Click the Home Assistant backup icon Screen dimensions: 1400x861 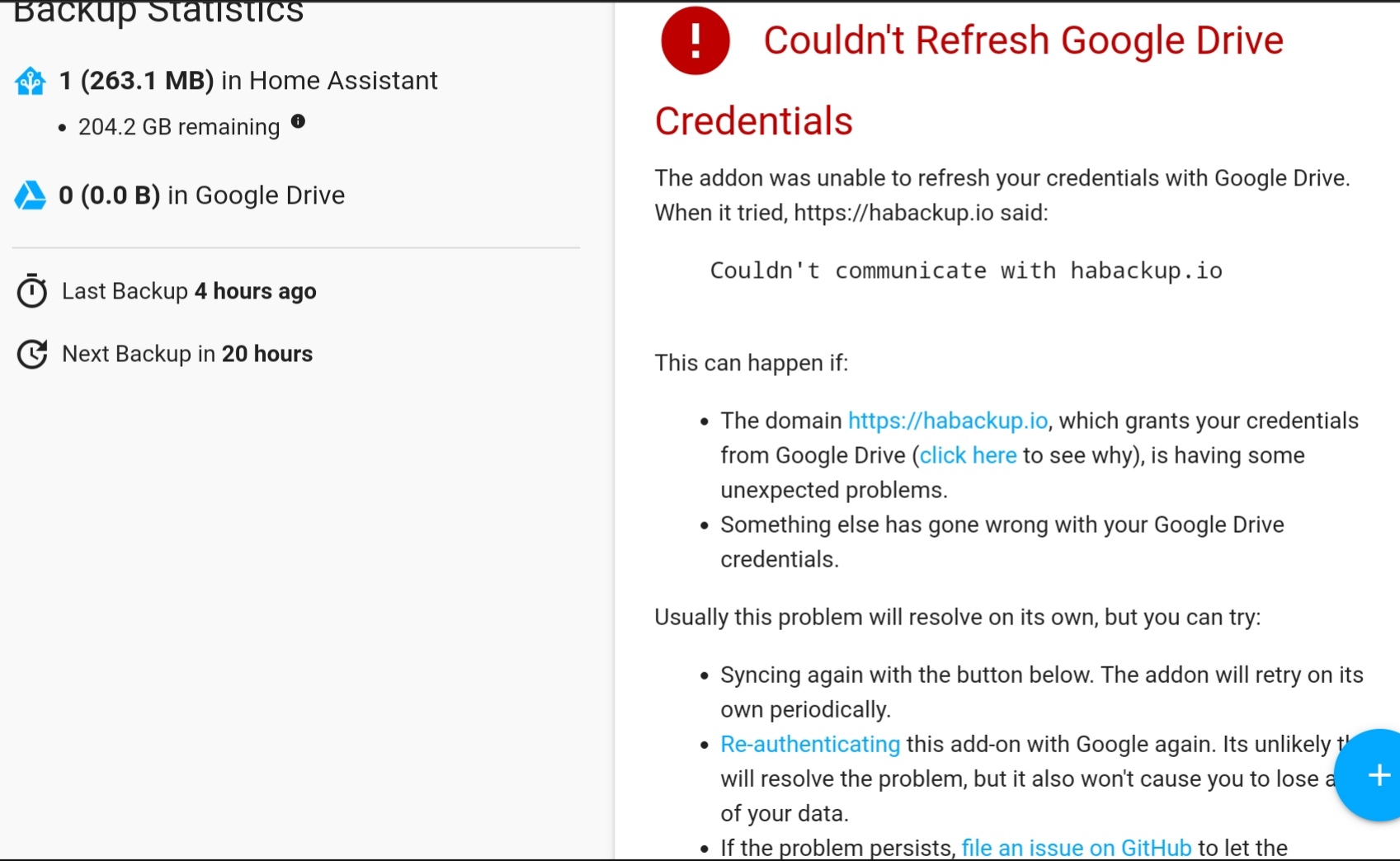[31, 82]
